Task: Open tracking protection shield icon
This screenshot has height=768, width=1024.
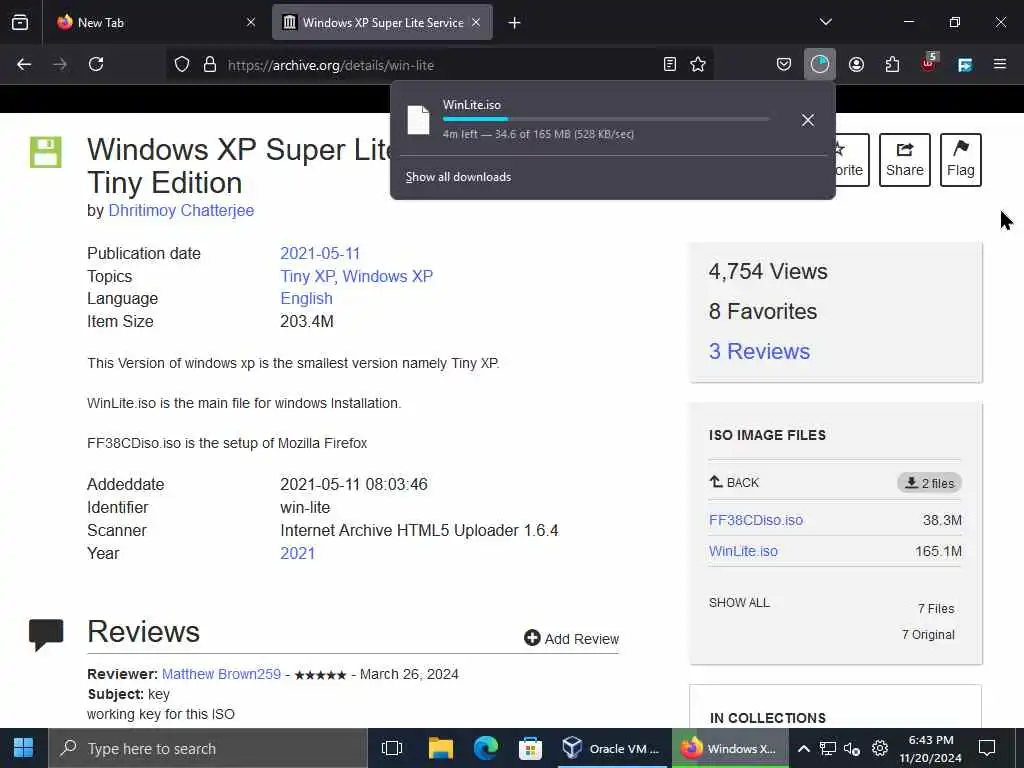Action: click(x=182, y=64)
